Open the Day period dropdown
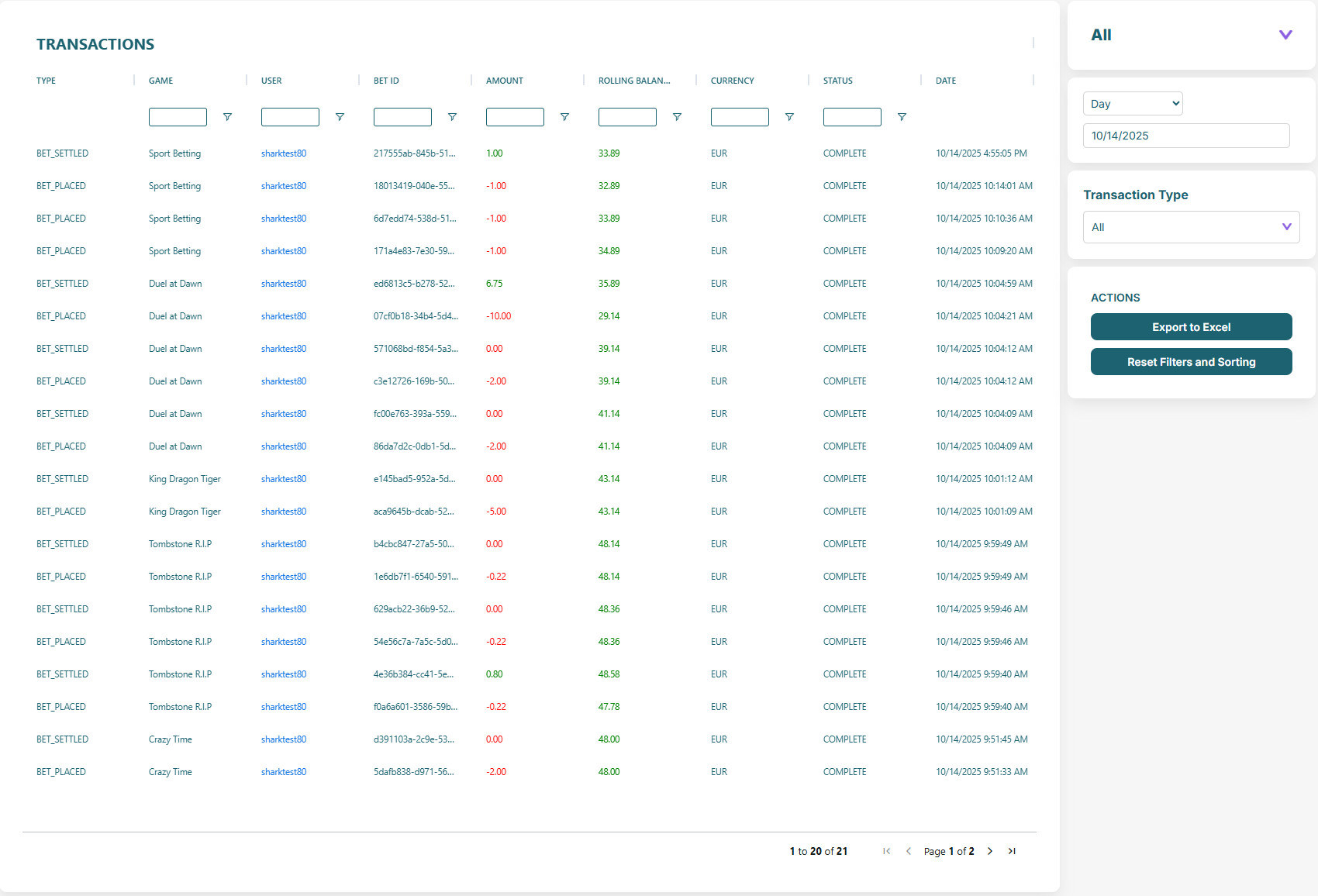 [1132, 104]
